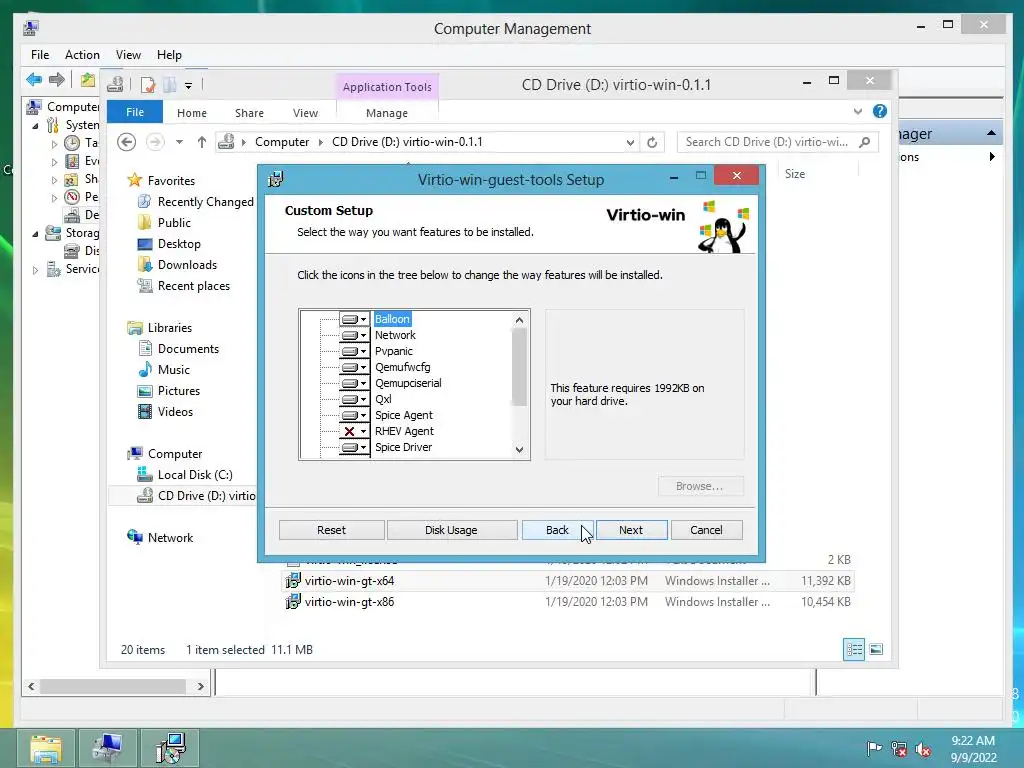The image size is (1024, 768).
Task: Click the Disk Usage button
Action: coord(451,530)
